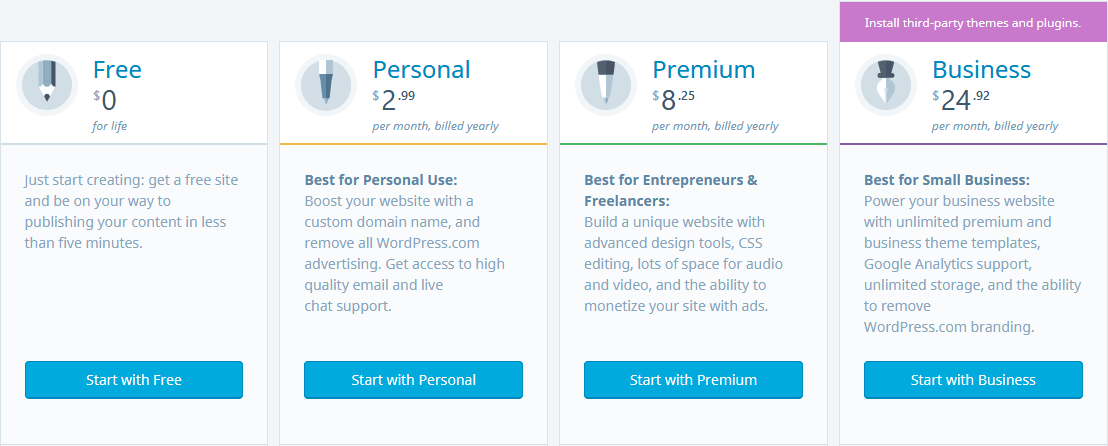This screenshot has height=446, width=1108.
Task: Start with the Free plan
Action: coord(134,380)
